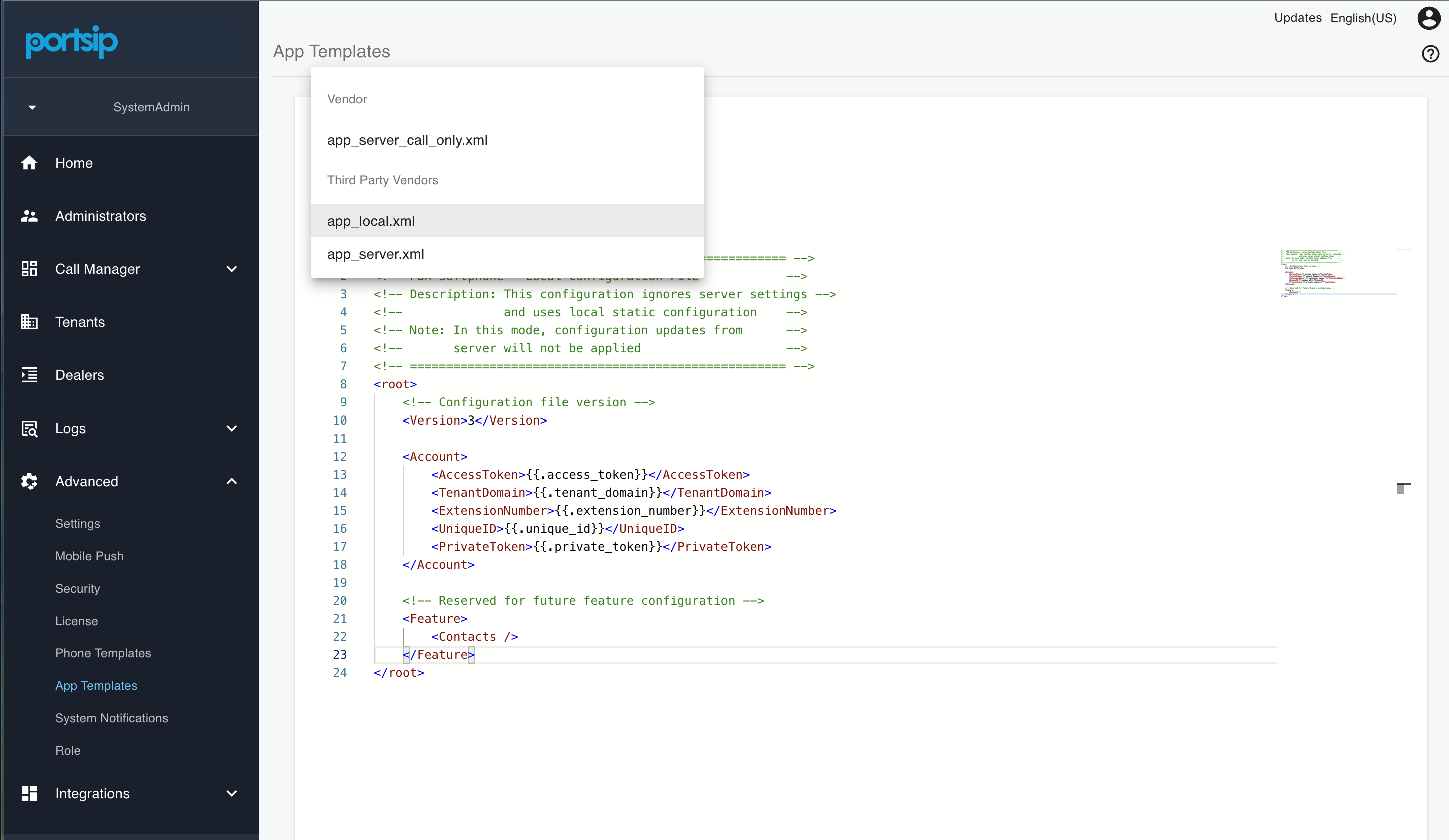This screenshot has width=1449, height=840.
Task: Collapse the Advanced section chevron
Action: tap(232, 481)
